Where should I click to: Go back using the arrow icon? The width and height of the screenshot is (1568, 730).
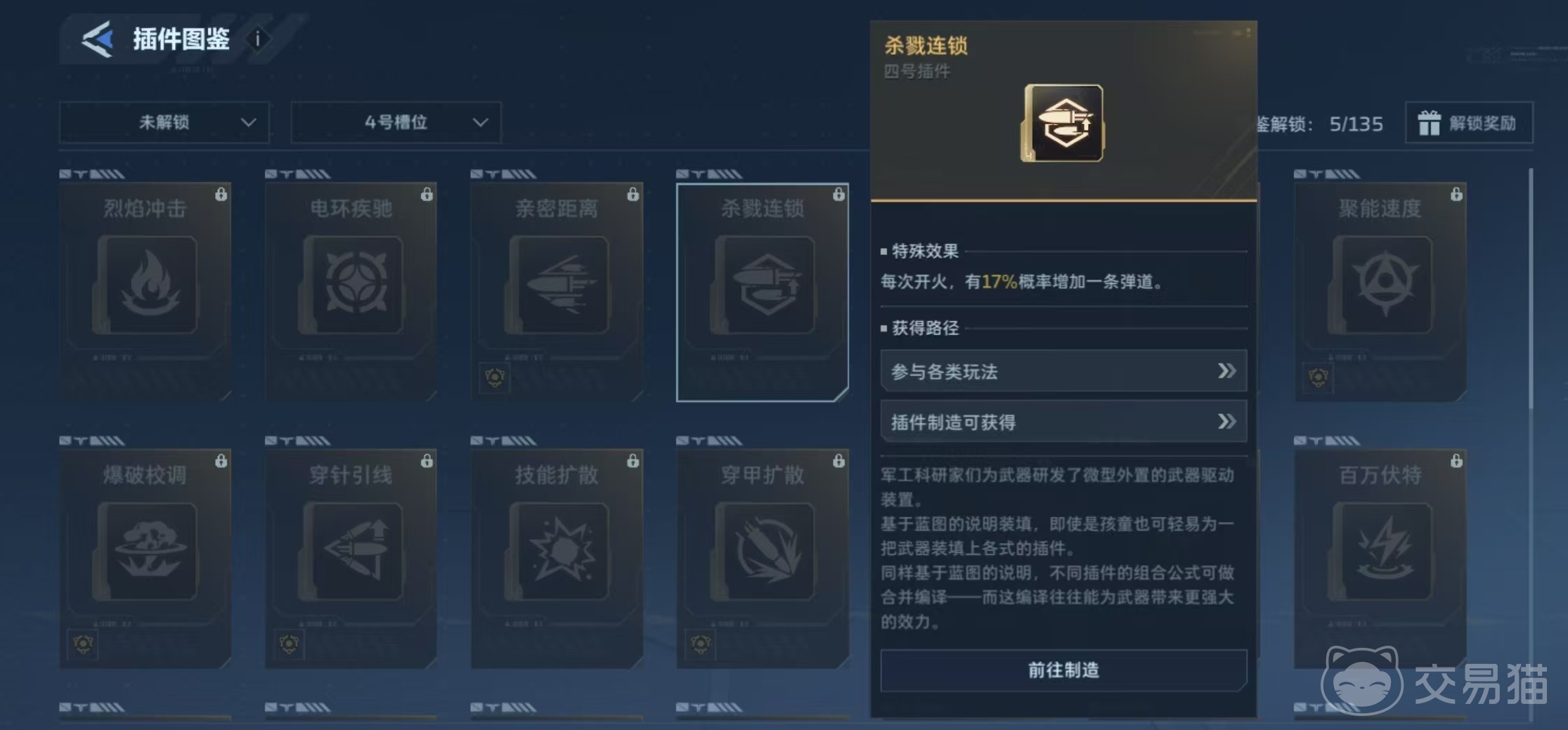(x=98, y=39)
